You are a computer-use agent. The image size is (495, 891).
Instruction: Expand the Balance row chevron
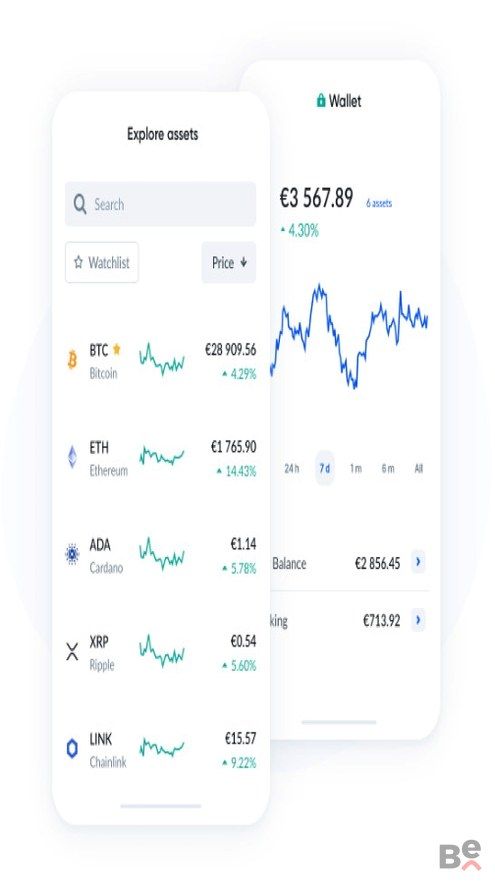tap(418, 562)
